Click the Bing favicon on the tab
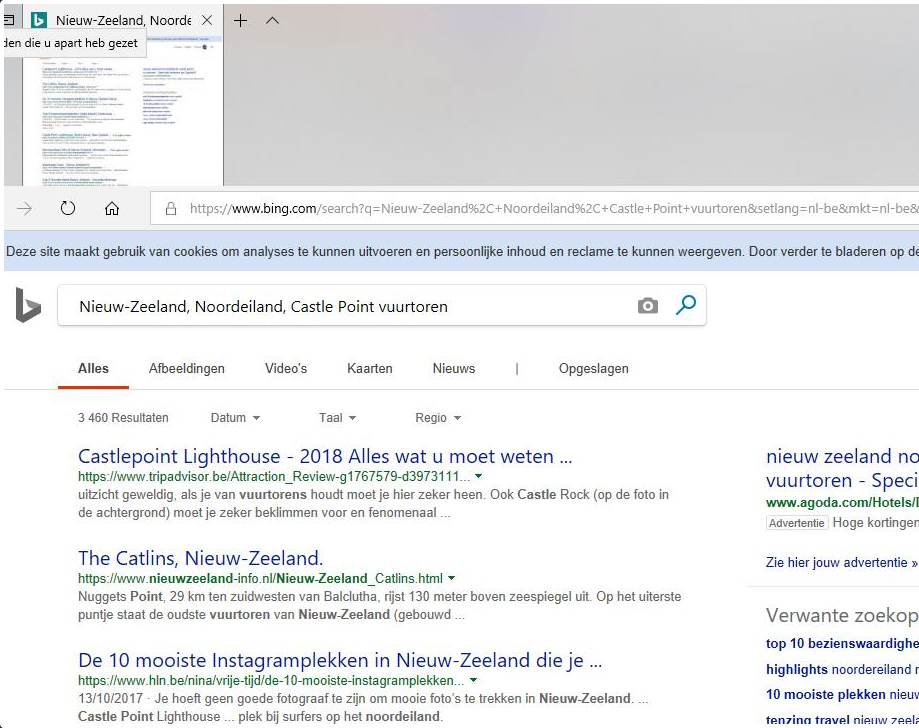 tap(39, 21)
